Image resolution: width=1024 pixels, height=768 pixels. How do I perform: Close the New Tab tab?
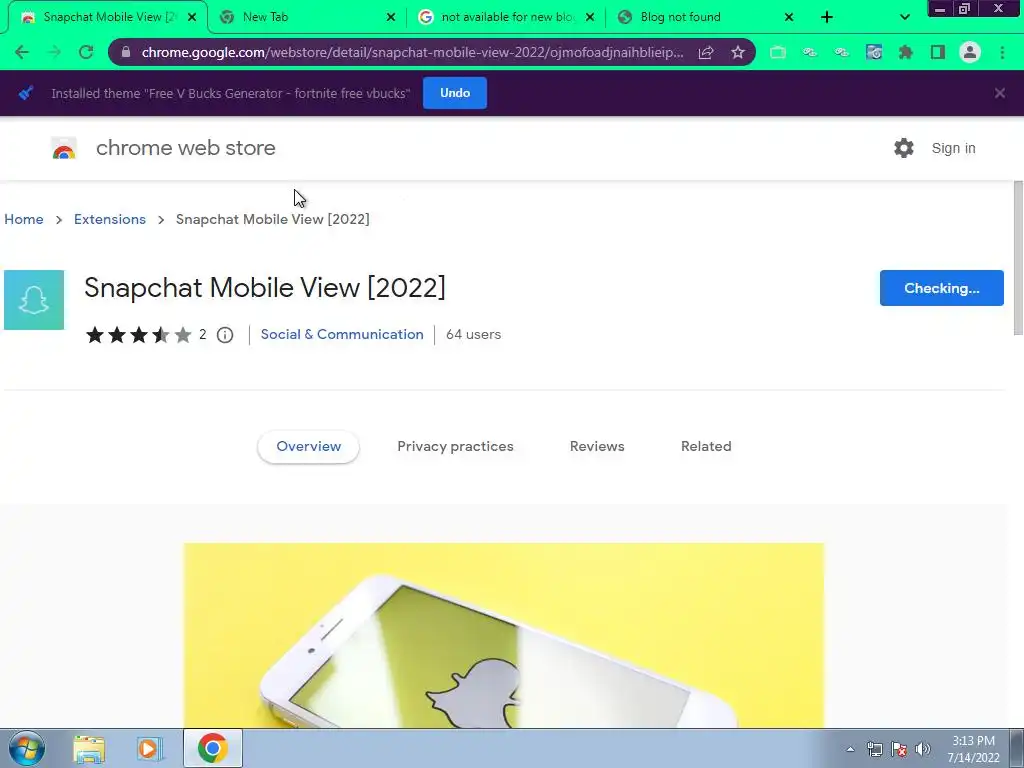coord(391,17)
